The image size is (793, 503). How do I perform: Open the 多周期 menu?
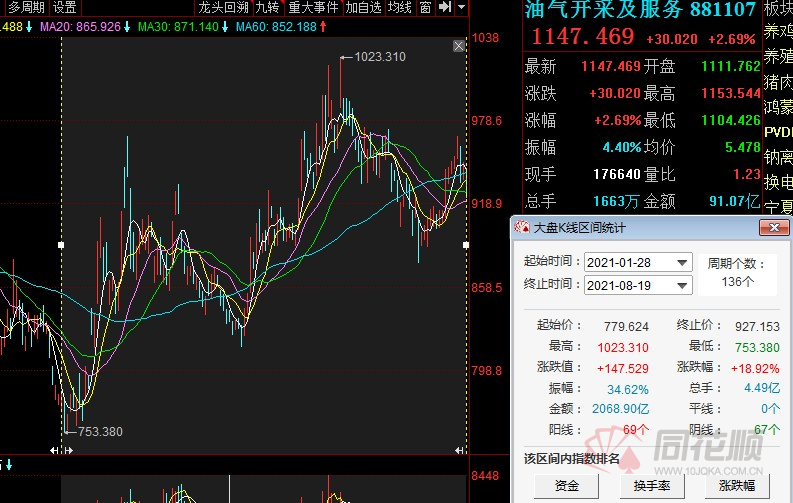[26, 8]
